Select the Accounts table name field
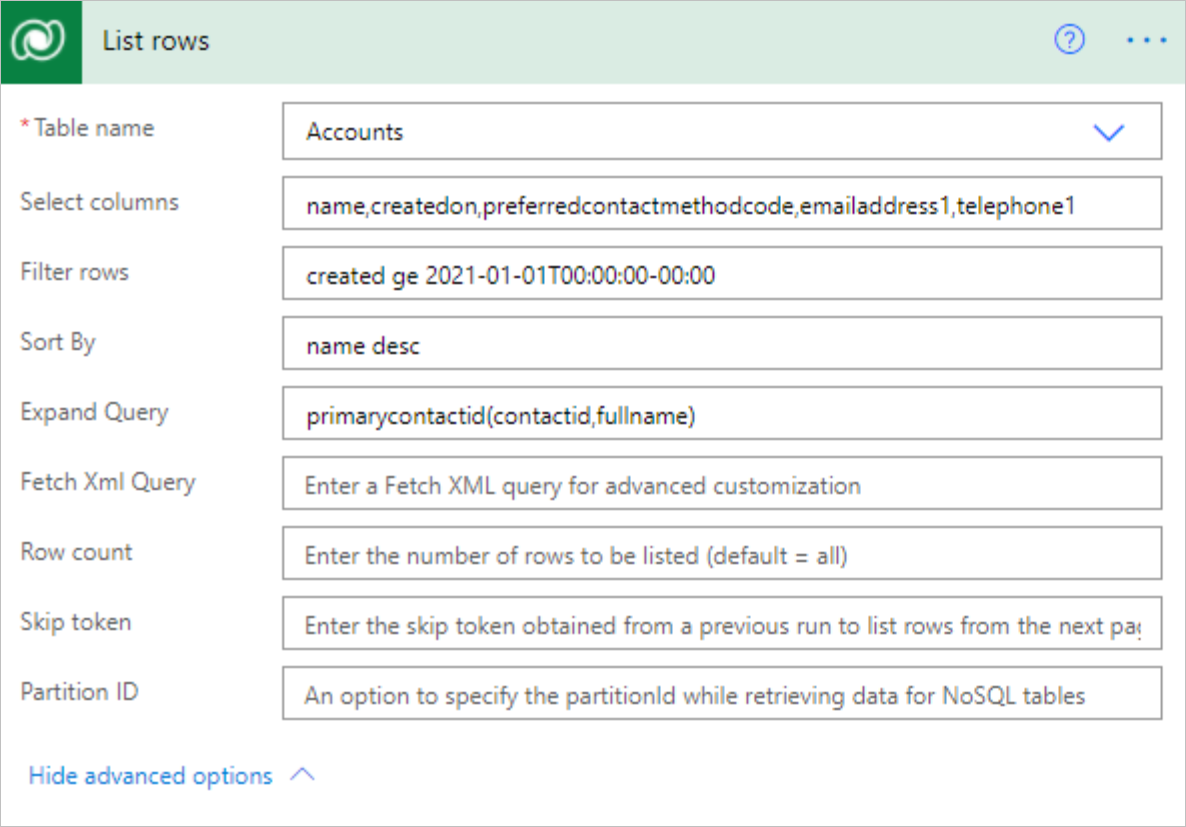This screenshot has width=1186, height=827. tap(722, 131)
